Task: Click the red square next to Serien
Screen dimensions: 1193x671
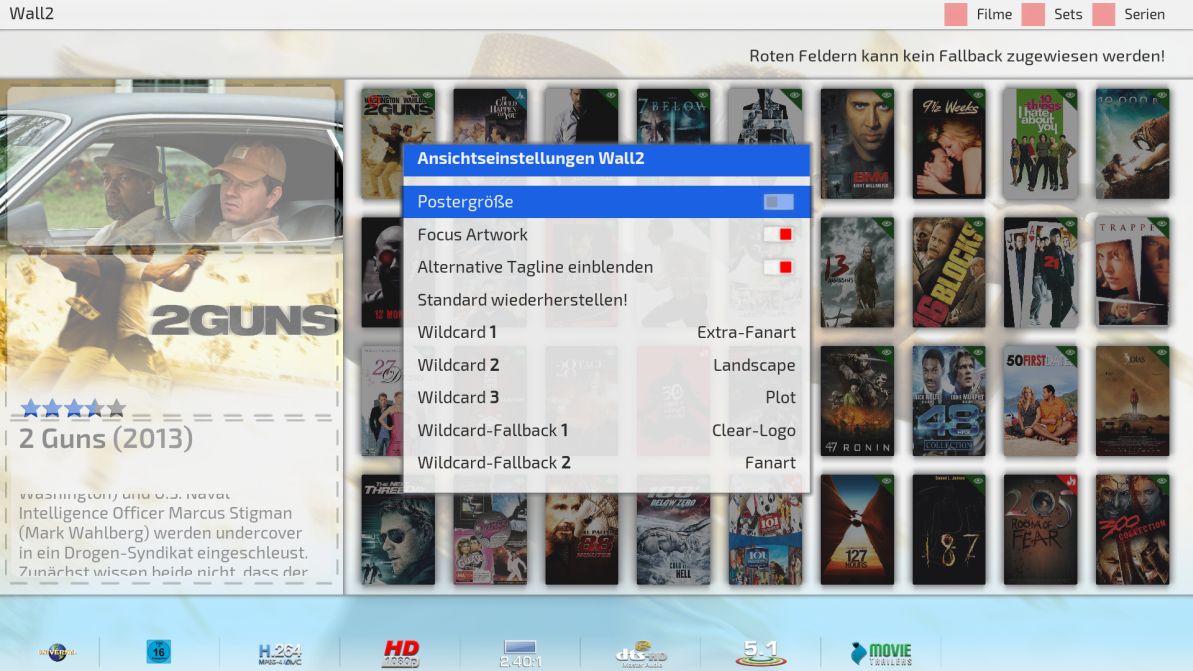Action: tap(1103, 14)
